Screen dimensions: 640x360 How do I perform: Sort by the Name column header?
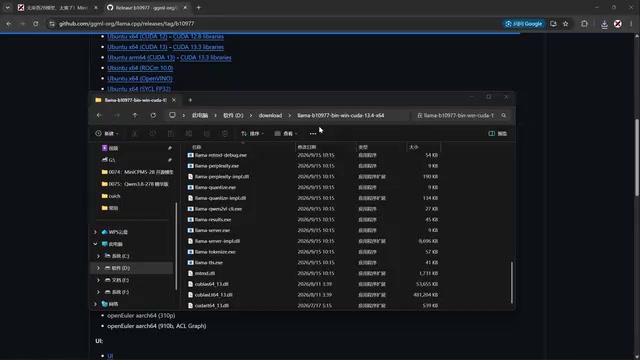[197, 147]
